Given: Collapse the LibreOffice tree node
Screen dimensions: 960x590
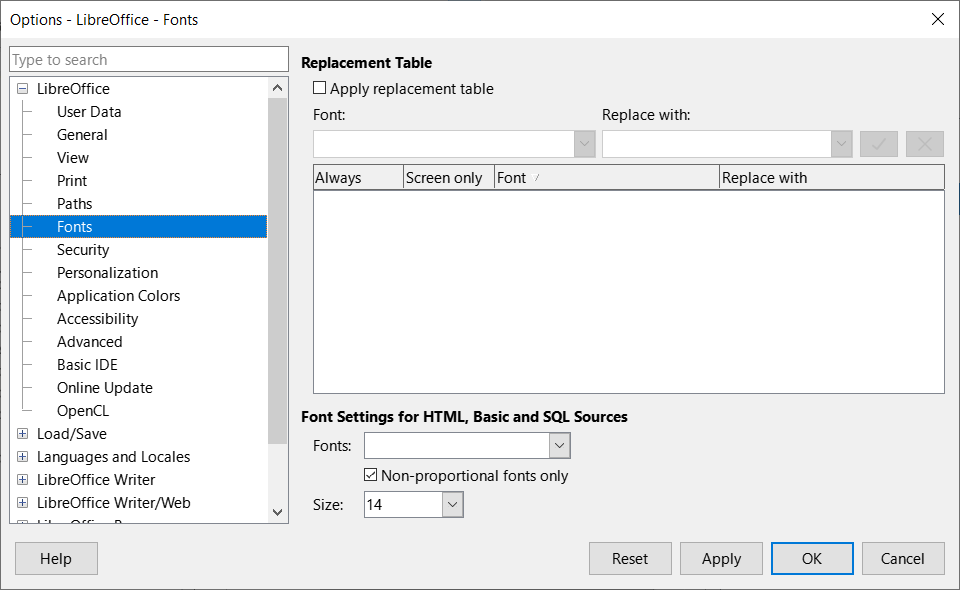Looking at the screenshot, I should [x=22, y=88].
